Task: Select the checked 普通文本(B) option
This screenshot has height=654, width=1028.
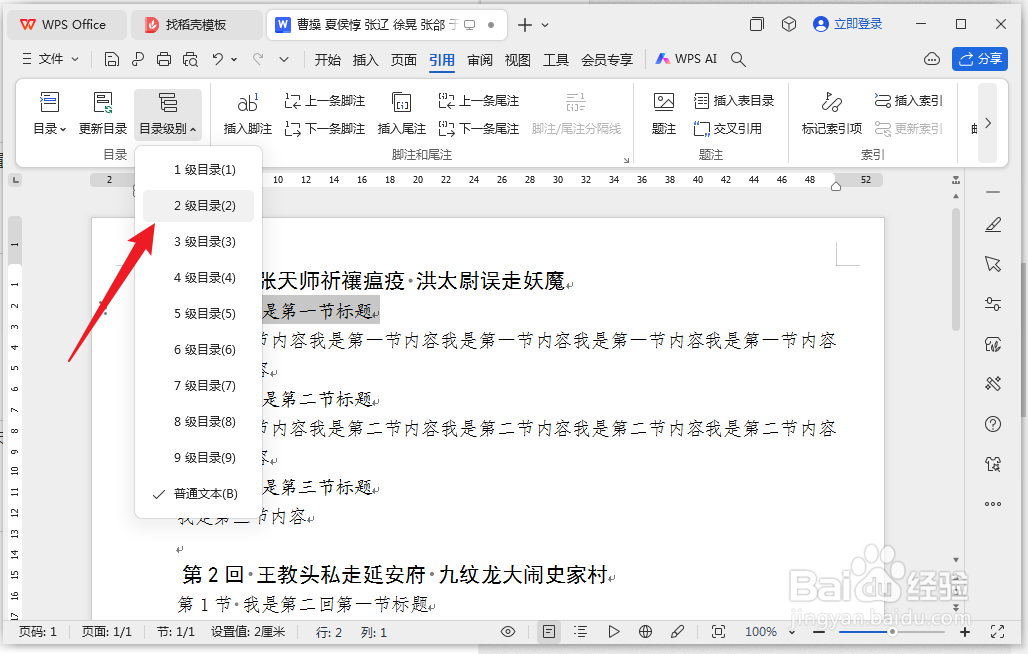Action: pos(198,494)
